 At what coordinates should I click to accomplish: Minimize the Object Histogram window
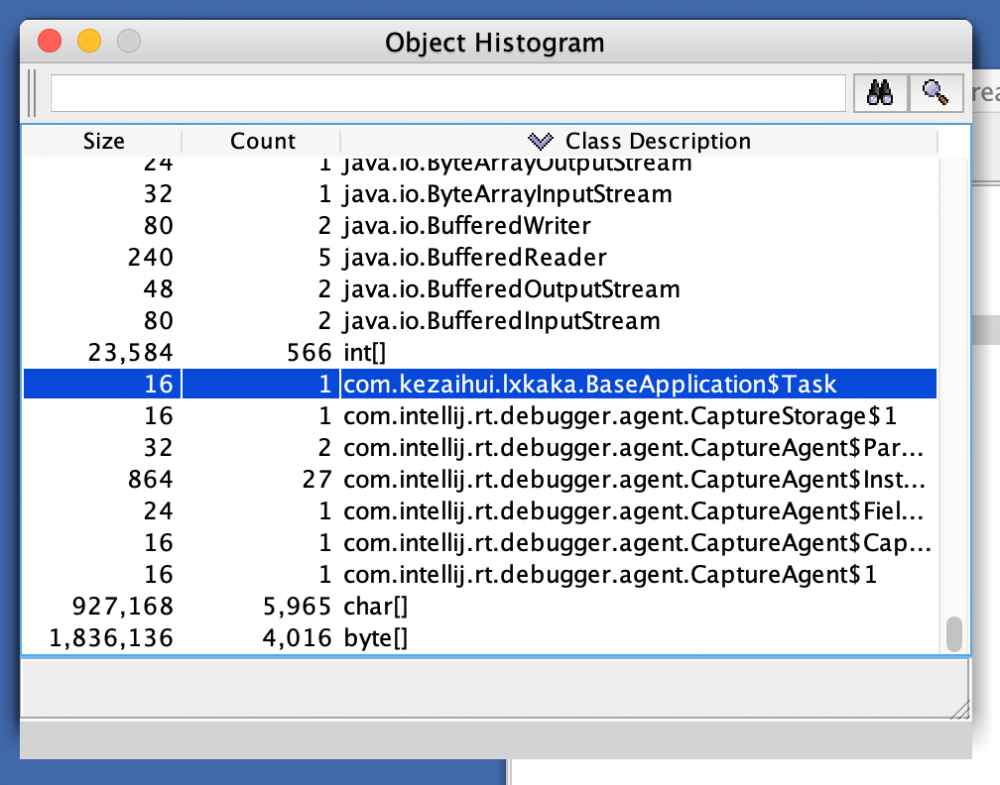pos(89,41)
